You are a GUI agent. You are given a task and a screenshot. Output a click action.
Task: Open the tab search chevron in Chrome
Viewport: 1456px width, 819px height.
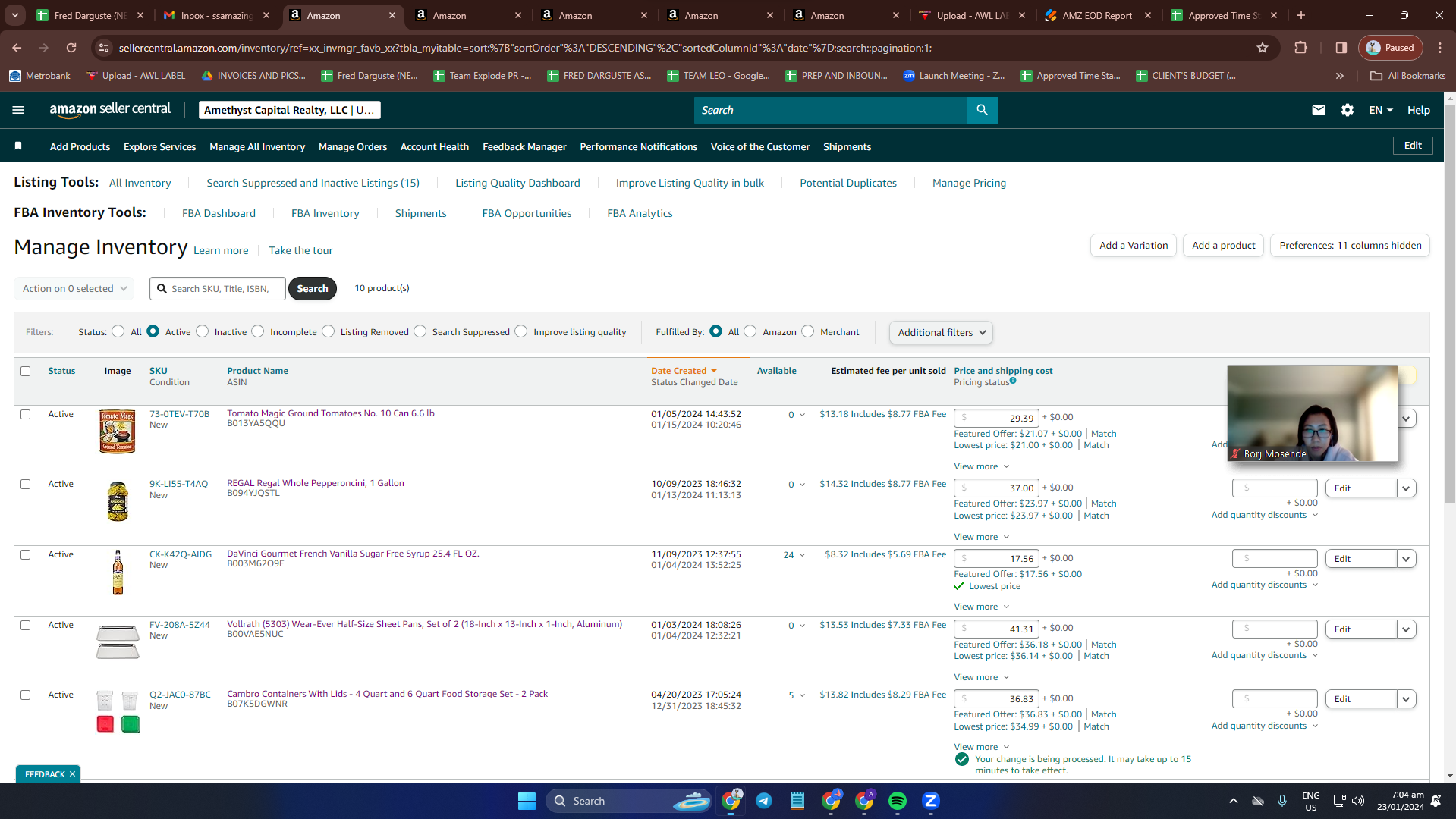click(x=15, y=15)
